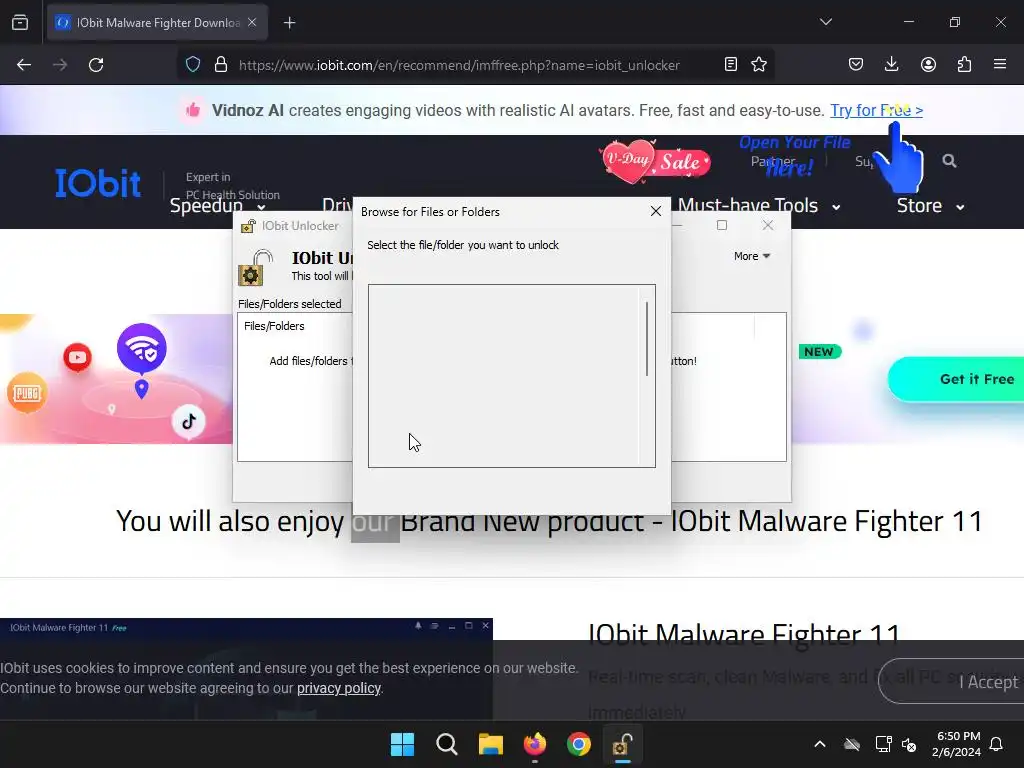Viewport: 1024px width, 768px height.
Task: Click the YouTube icon in the banner
Action: point(77,357)
